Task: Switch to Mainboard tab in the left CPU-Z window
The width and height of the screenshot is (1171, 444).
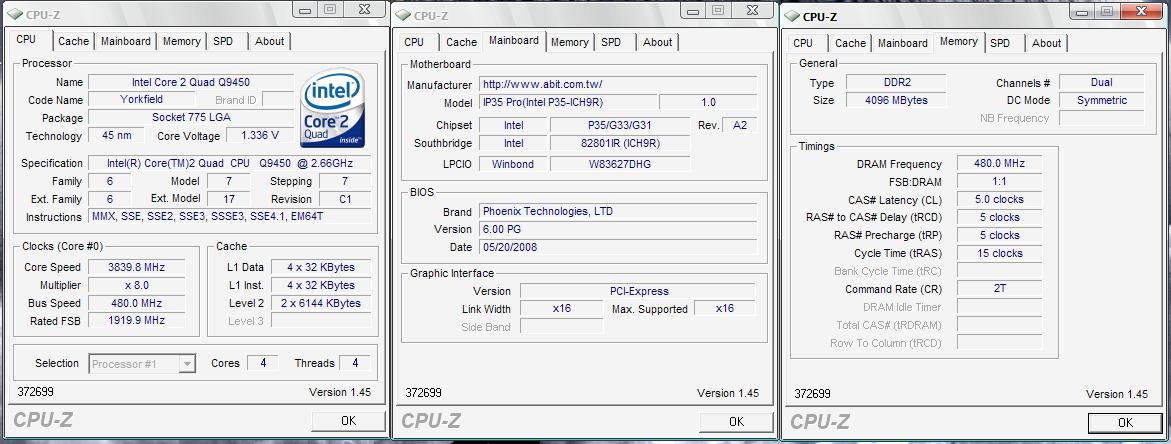Action: pos(125,41)
